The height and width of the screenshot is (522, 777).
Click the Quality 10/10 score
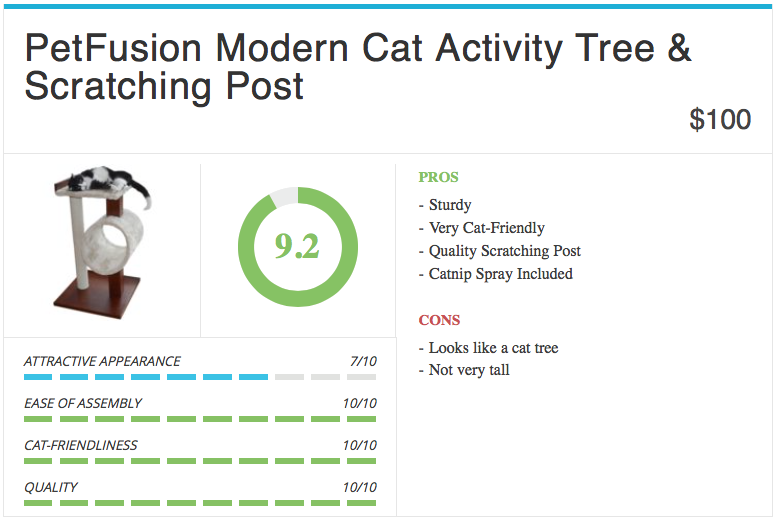359,487
